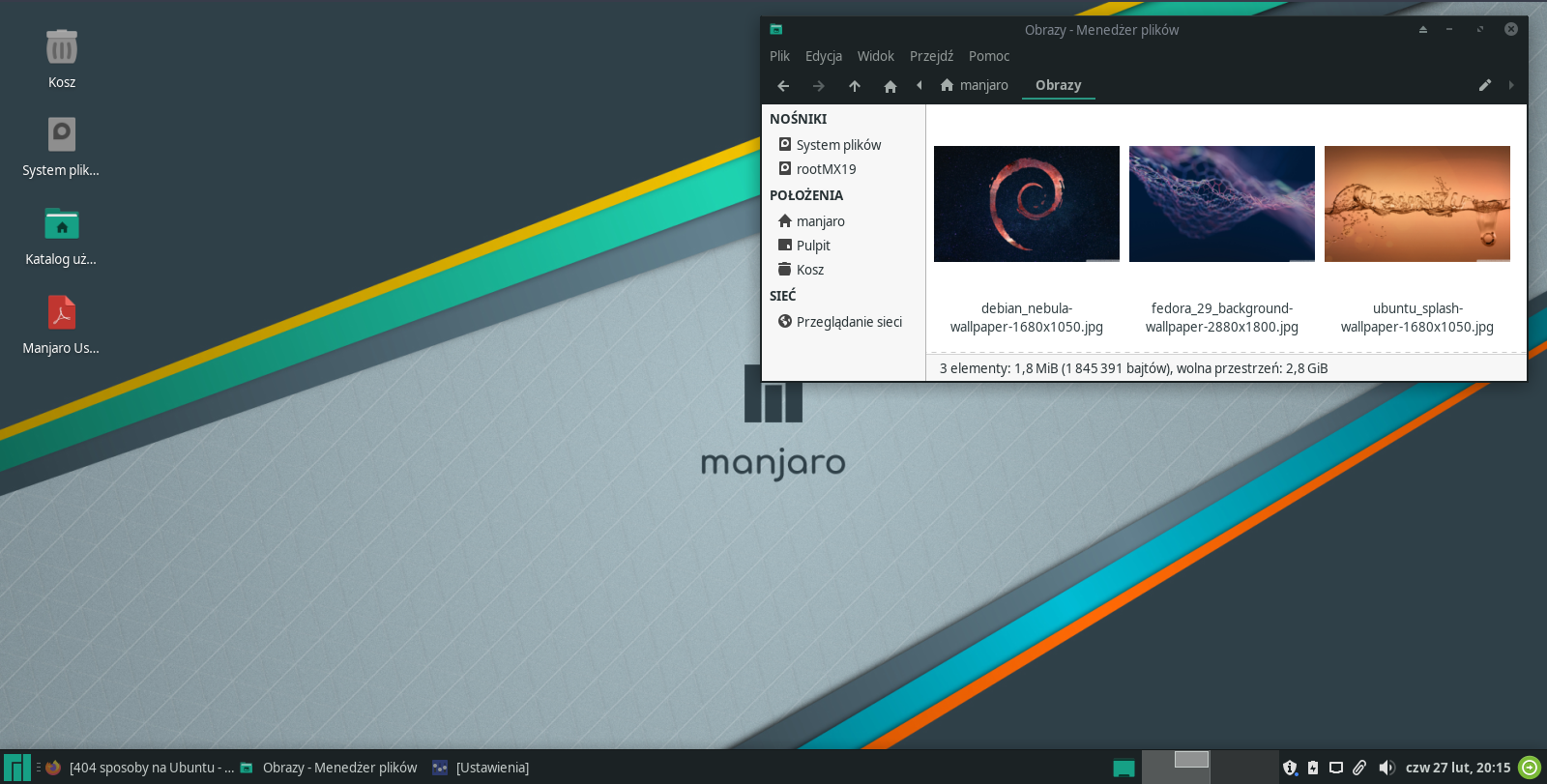Click the fedora_29_background-wallpaper-2880x1800.jpg file name
This screenshot has height=784, width=1547.
tap(1222, 318)
